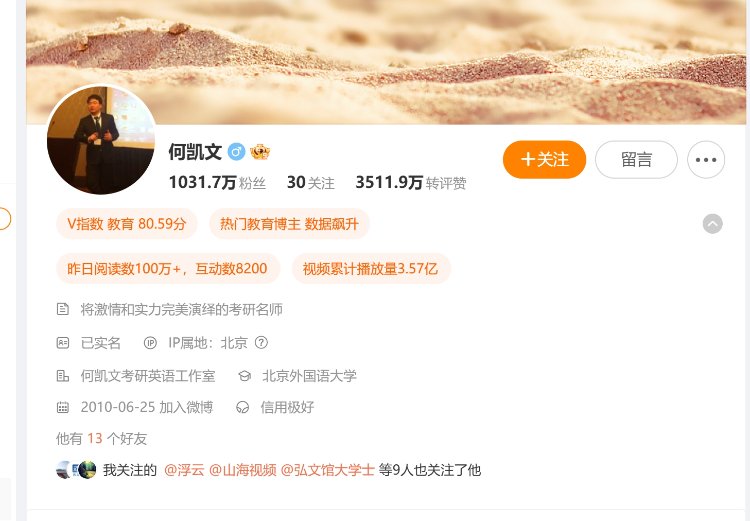Screen dimensions: 750x521
Task: Open the @弘文馆大学士 mention link
Action: tap(327, 470)
